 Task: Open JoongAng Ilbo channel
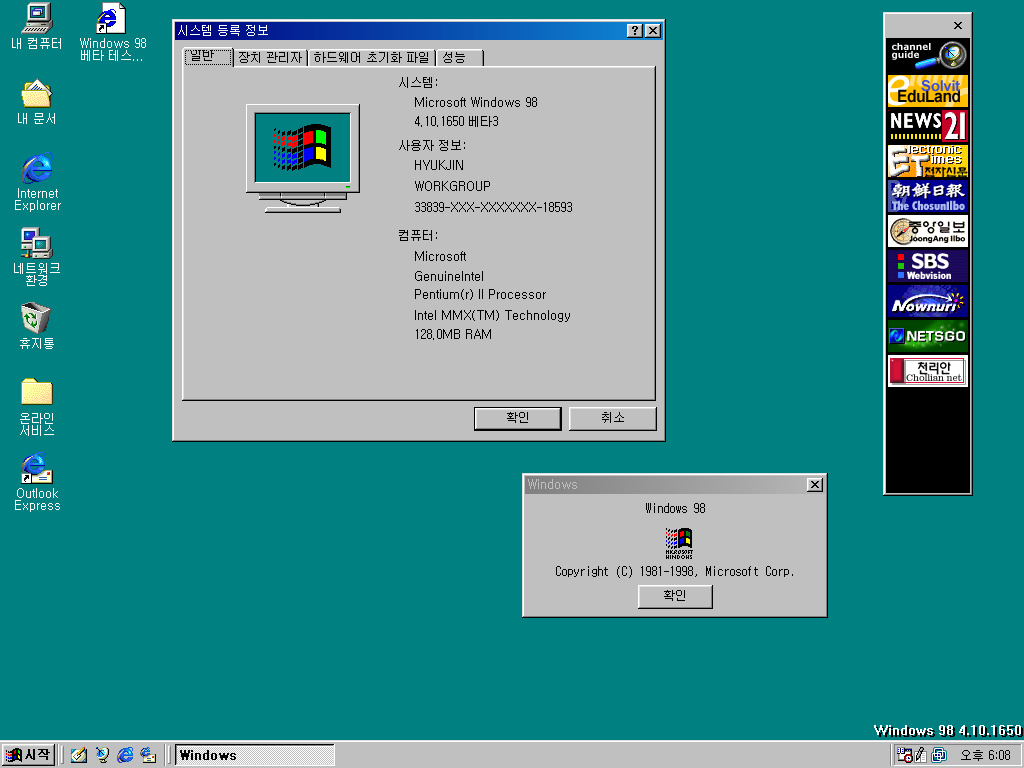click(x=927, y=231)
